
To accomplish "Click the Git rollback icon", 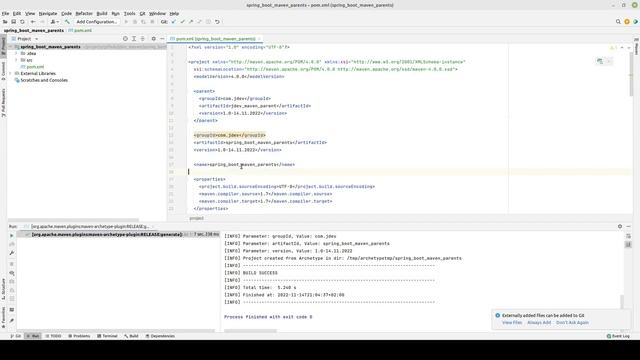I will 217,22.
